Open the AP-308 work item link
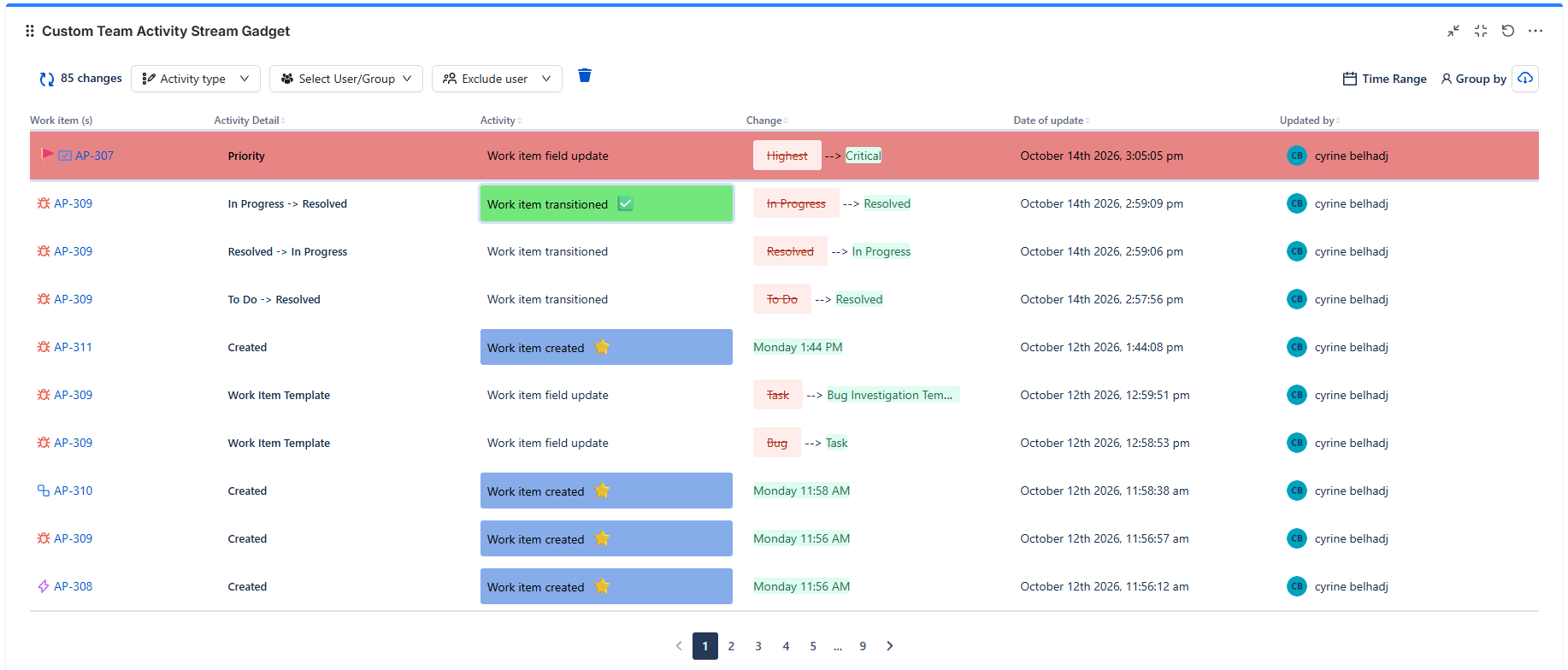 pyautogui.click(x=73, y=586)
